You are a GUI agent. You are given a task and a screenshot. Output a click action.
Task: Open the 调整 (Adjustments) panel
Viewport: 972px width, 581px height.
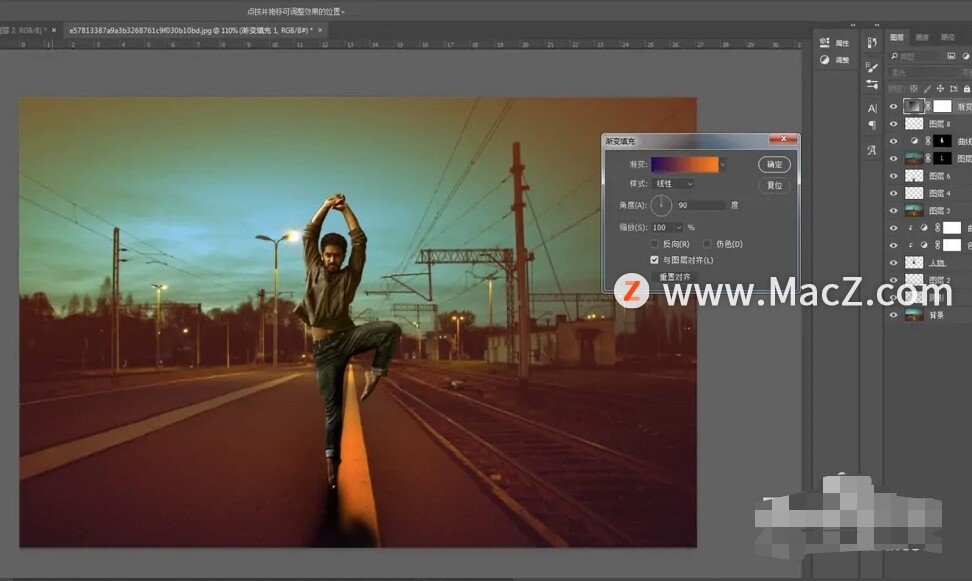point(834,60)
